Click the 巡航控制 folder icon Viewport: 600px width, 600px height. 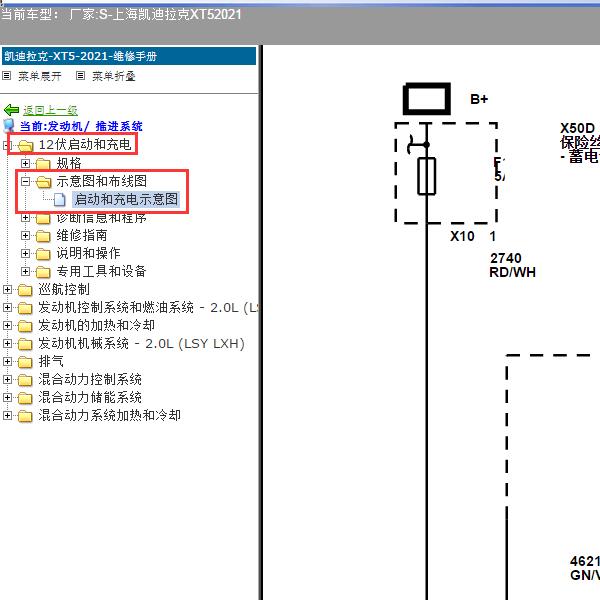tap(25, 290)
